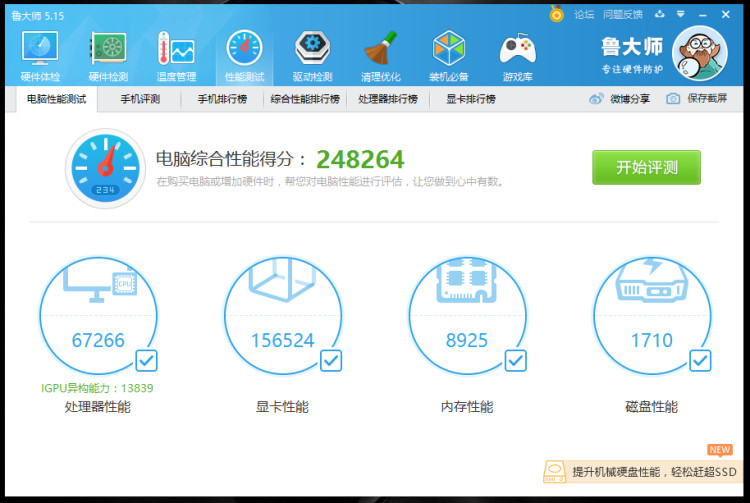The width and height of the screenshot is (750, 503).
Task: Click the memory score 8925
Action: (x=467, y=340)
